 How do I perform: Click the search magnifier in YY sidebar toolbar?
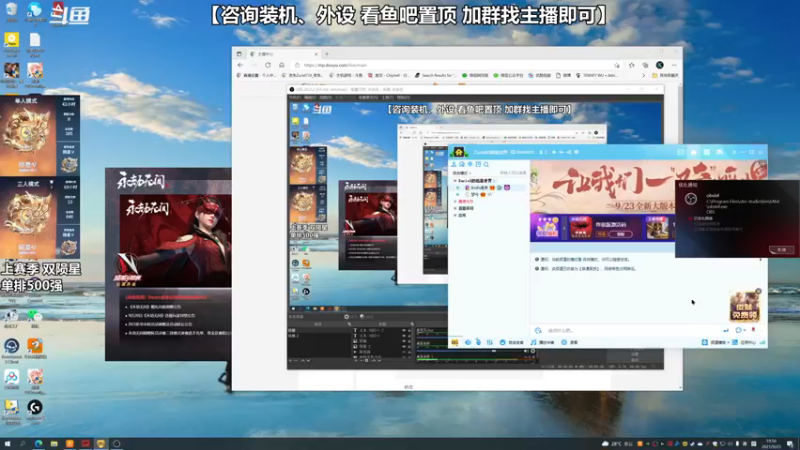pos(486,164)
